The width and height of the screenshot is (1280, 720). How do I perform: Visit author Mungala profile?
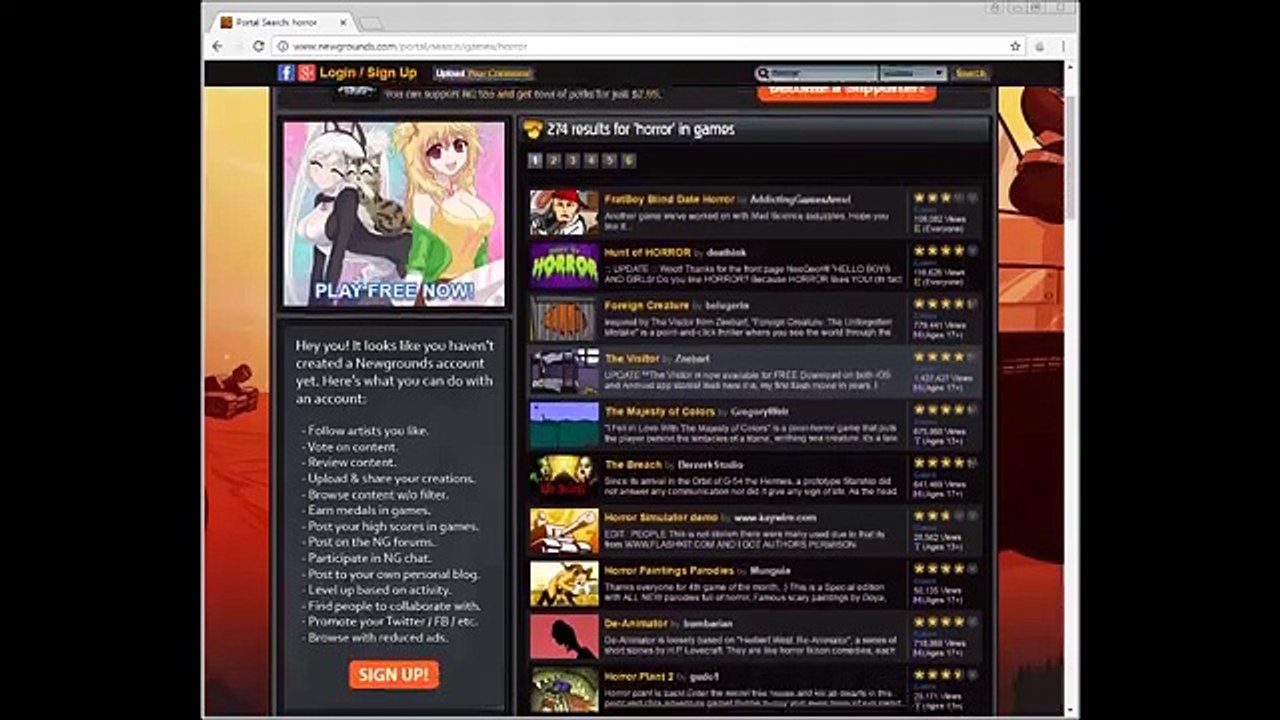coord(770,571)
